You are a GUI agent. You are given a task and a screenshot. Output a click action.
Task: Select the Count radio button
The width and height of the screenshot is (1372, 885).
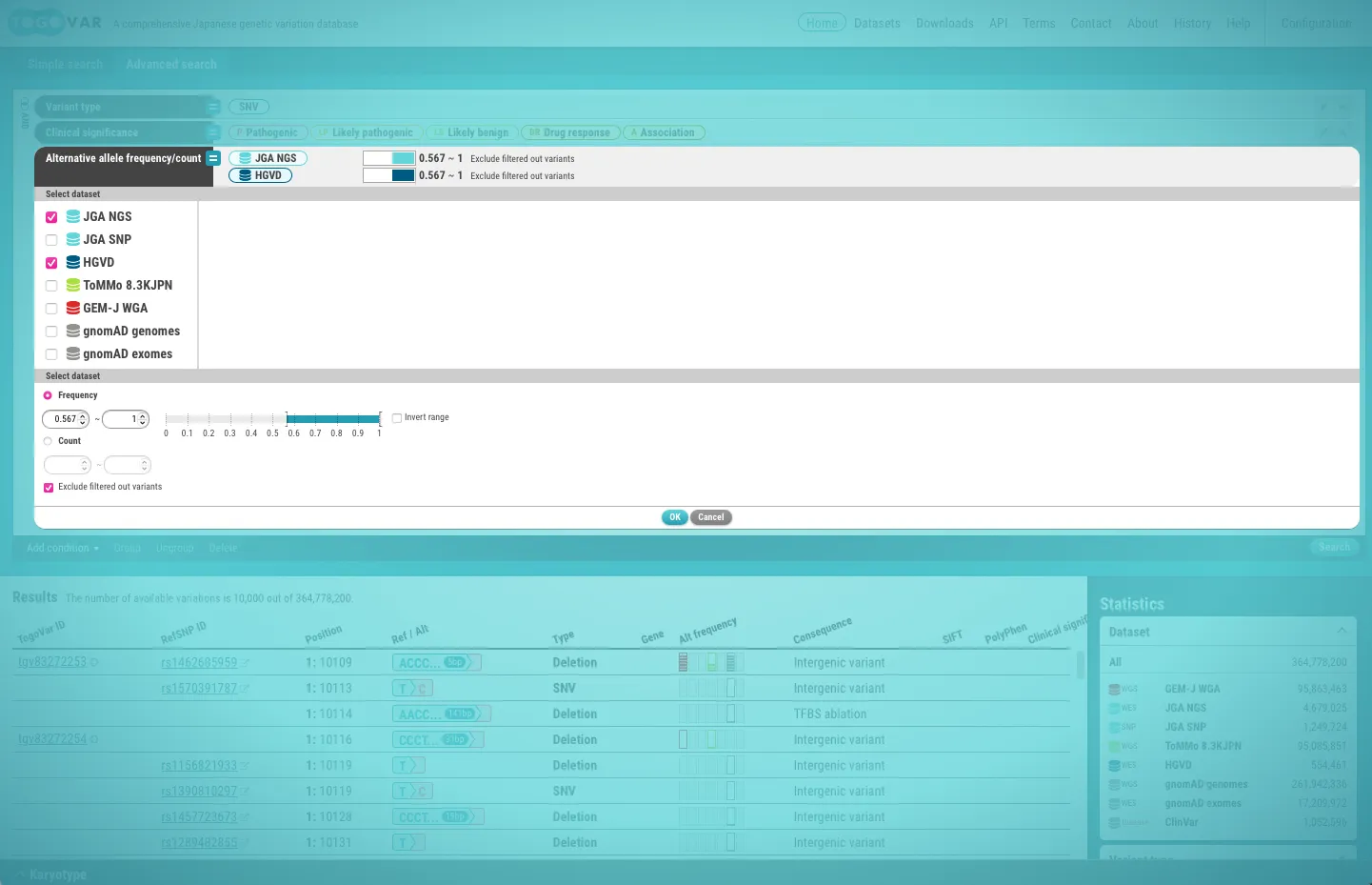coord(48,441)
